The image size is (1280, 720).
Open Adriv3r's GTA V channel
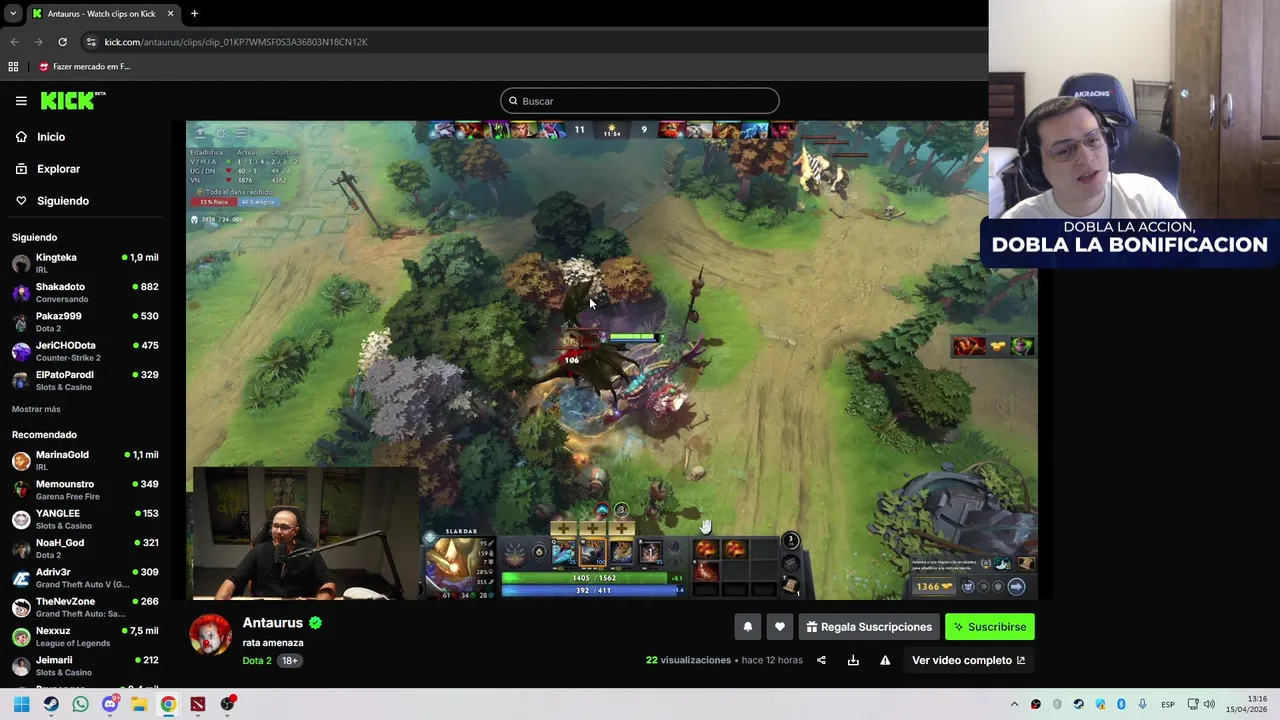point(85,577)
